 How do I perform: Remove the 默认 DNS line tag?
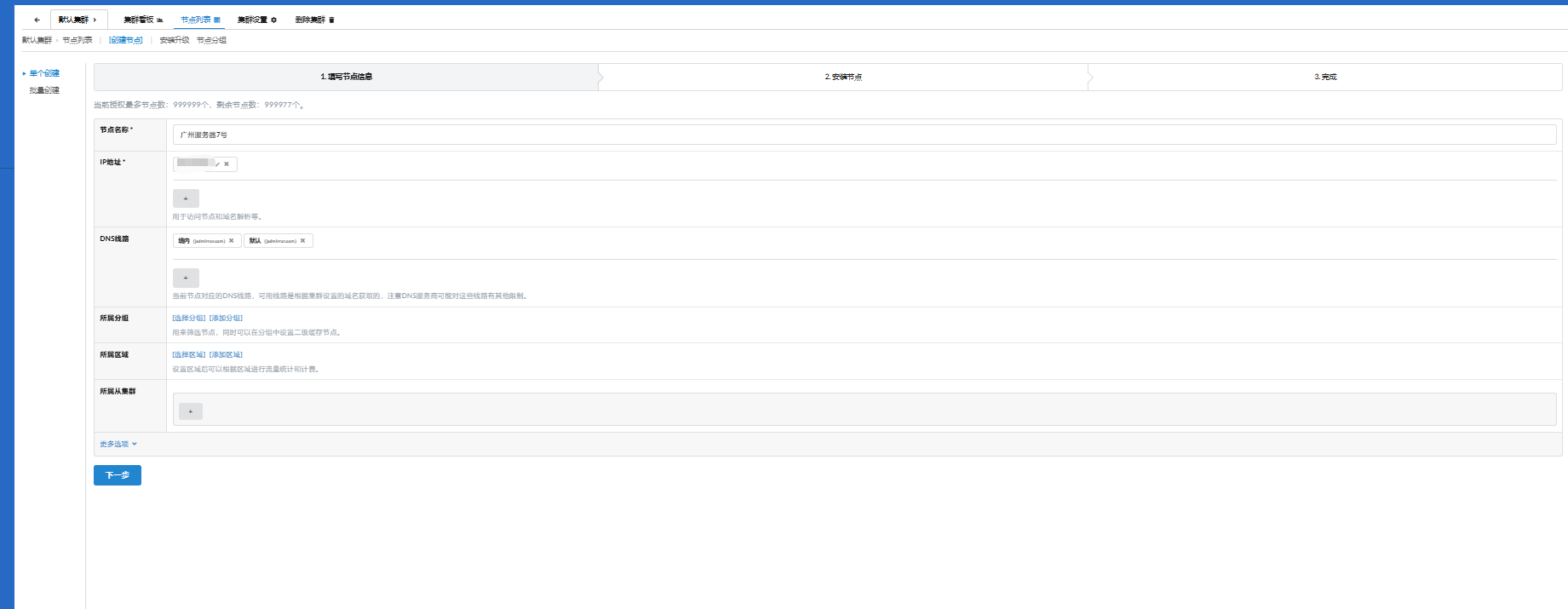tap(302, 241)
